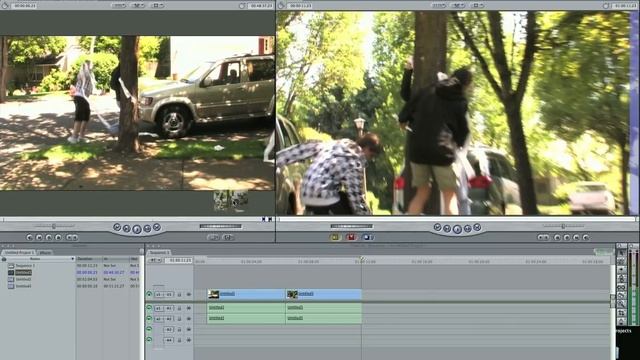
Task: Pick the Roll edit tool in tool palette
Action: pos(621,278)
